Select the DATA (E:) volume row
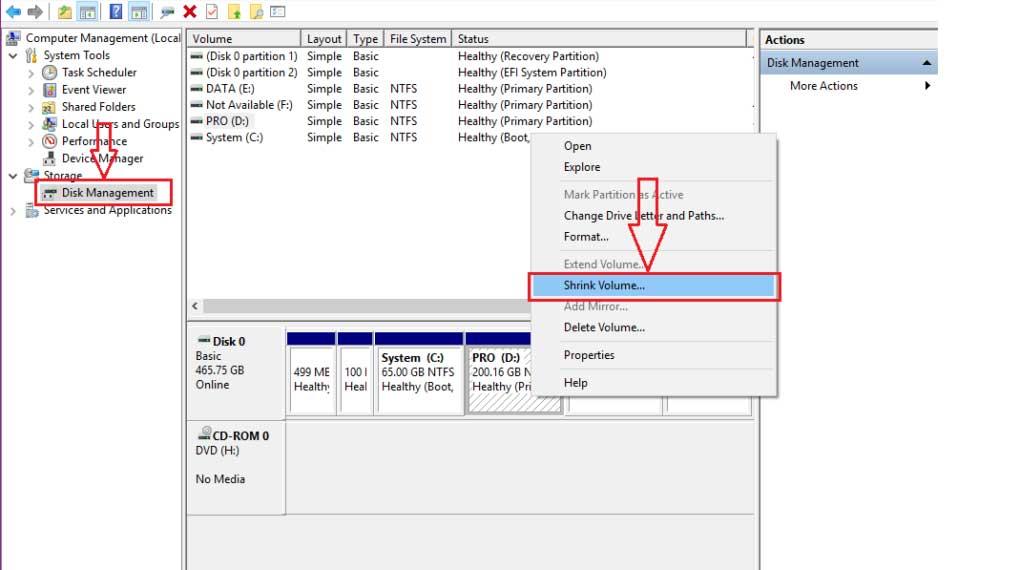The image size is (1020, 570). tap(470, 88)
